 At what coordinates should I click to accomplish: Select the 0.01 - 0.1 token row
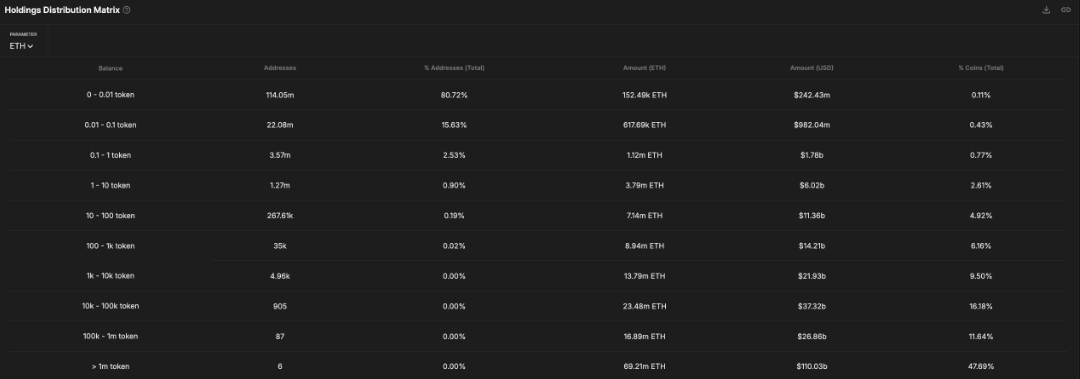(x=537, y=125)
